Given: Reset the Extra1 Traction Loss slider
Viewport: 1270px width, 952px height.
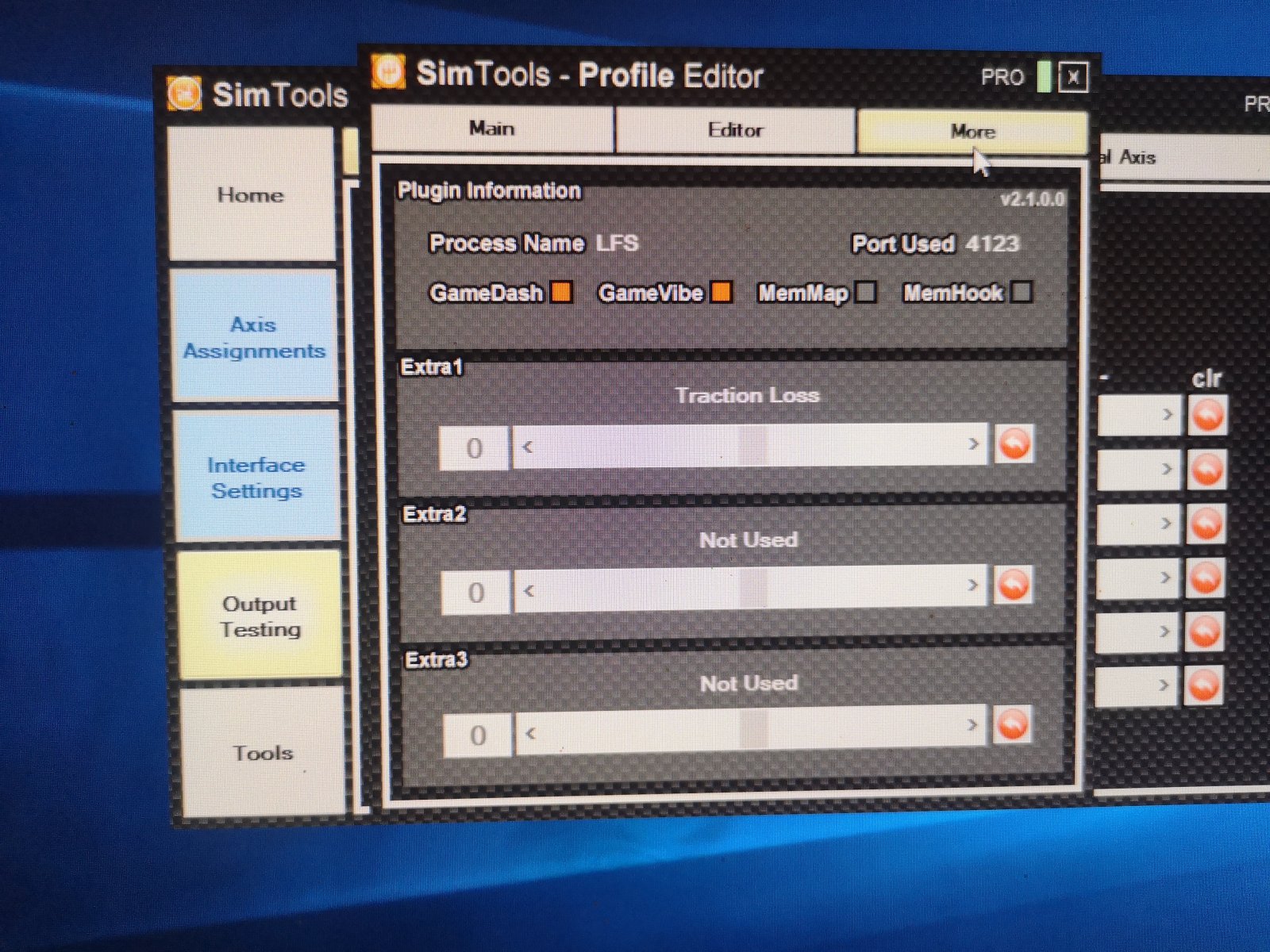Looking at the screenshot, I should coord(1014,443).
